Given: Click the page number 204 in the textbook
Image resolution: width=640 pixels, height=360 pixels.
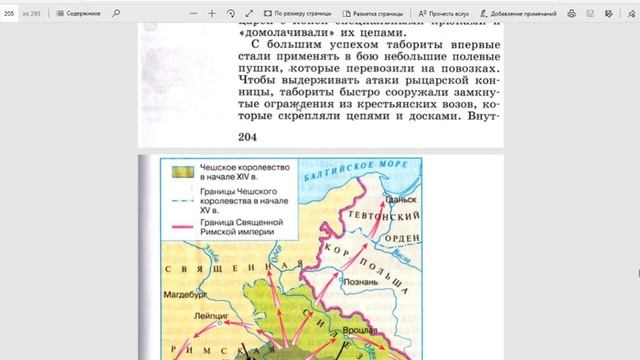Looking at the screenshot, I should [247, 137].
